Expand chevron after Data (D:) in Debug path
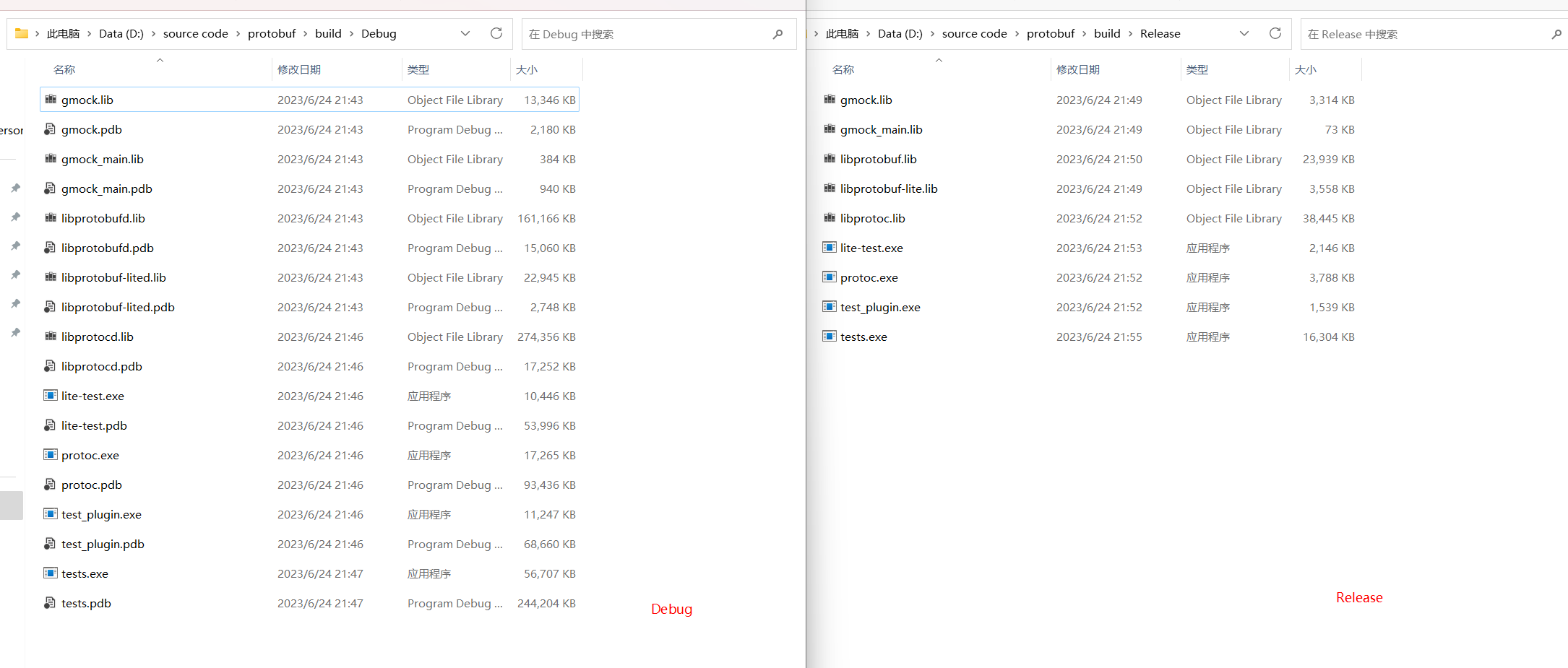 click(154, 34)
